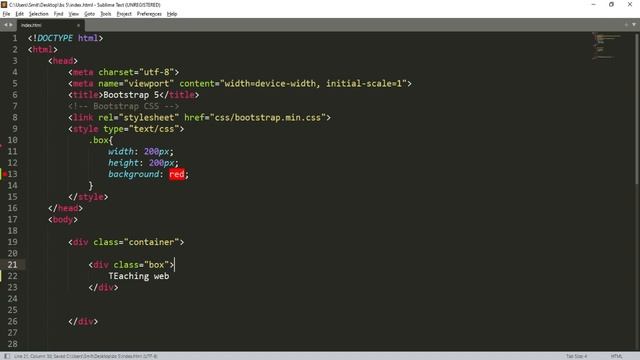Click the Sublime Text app icon in title bar

click(4, 4)
